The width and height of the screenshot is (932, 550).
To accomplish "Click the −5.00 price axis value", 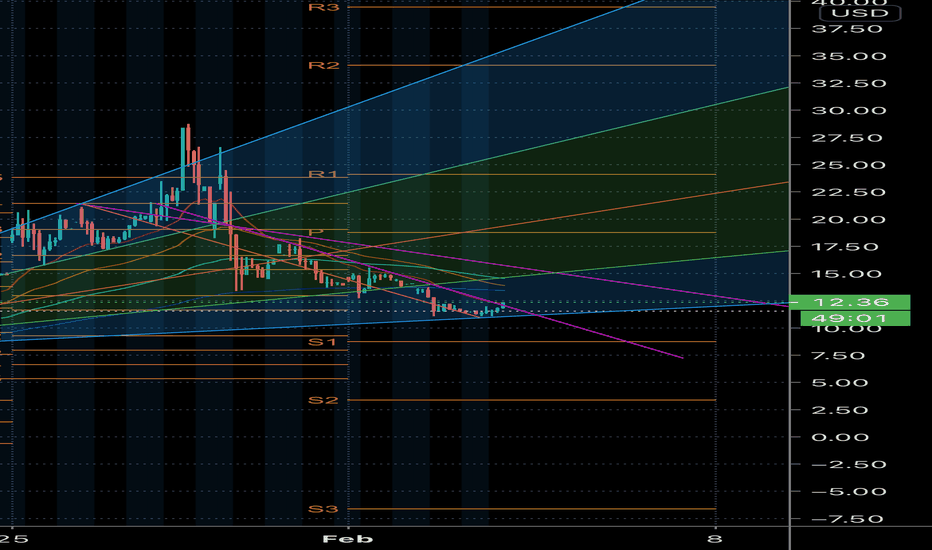I will pos(849,492).
